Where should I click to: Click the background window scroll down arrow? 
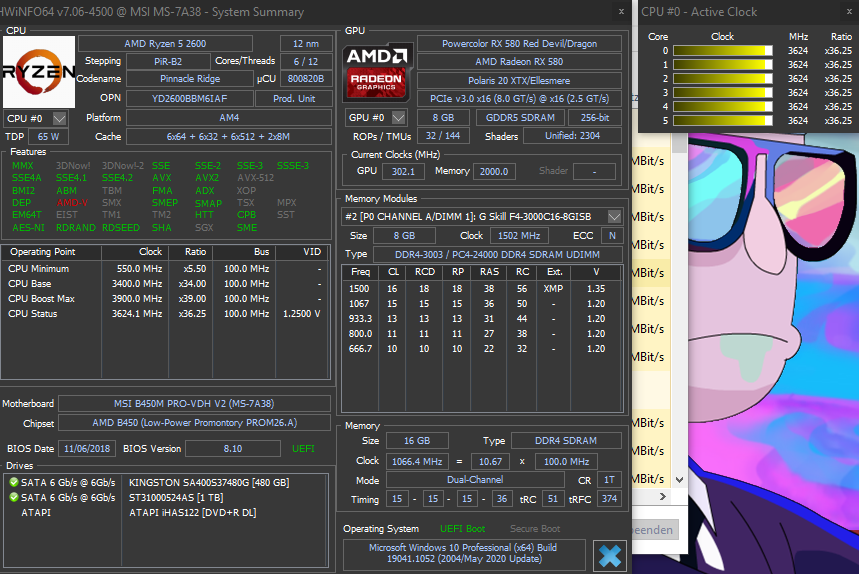click(679, 480)
